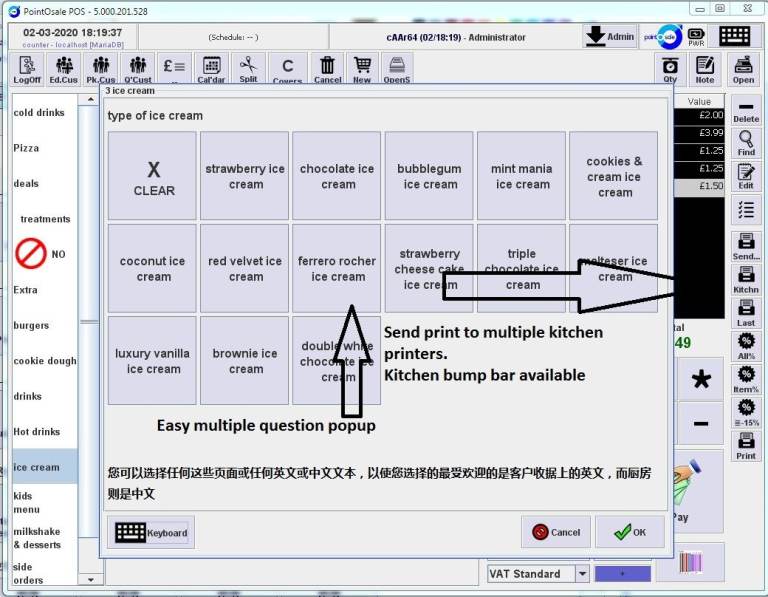Screen dimensions: 768x597
Task: Open the Admin dropdown at top
Action: click(x=610, y=36)
